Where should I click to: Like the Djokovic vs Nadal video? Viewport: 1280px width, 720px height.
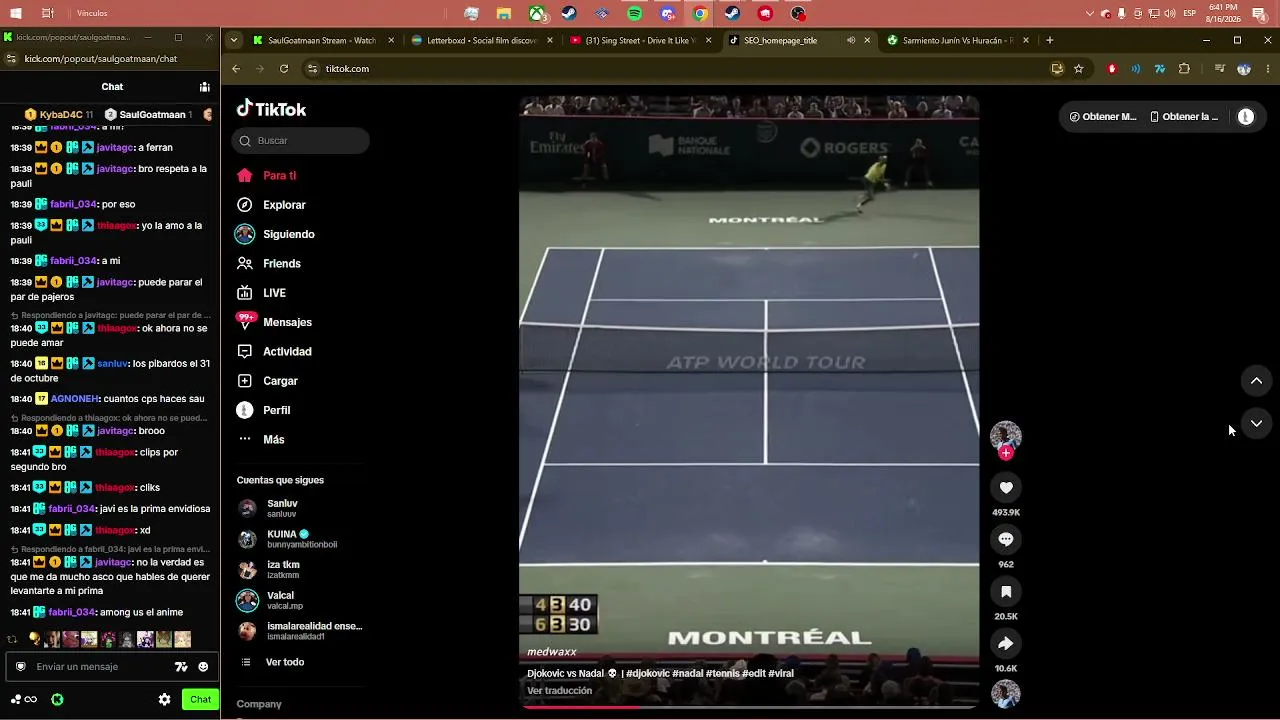coord(1006,488)
